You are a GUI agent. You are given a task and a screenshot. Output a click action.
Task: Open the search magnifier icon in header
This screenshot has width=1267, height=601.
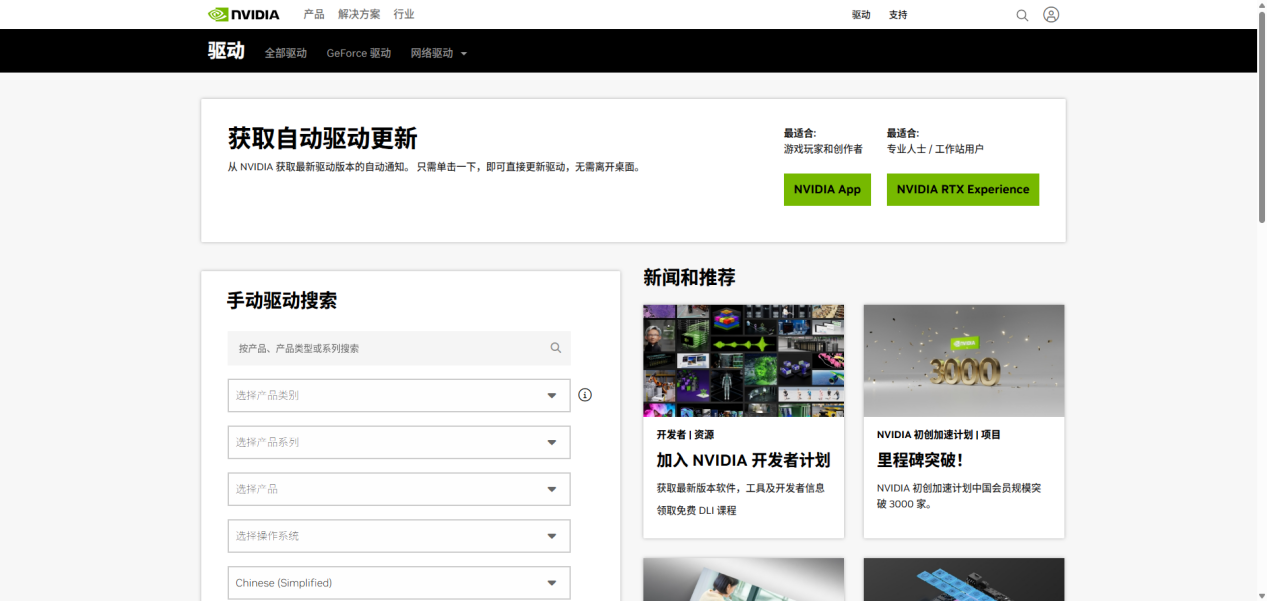coord(1022,15)
